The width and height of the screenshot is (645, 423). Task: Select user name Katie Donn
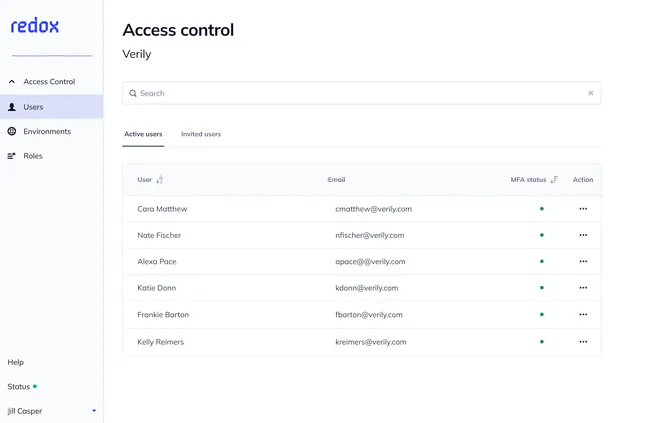[157, 288]
